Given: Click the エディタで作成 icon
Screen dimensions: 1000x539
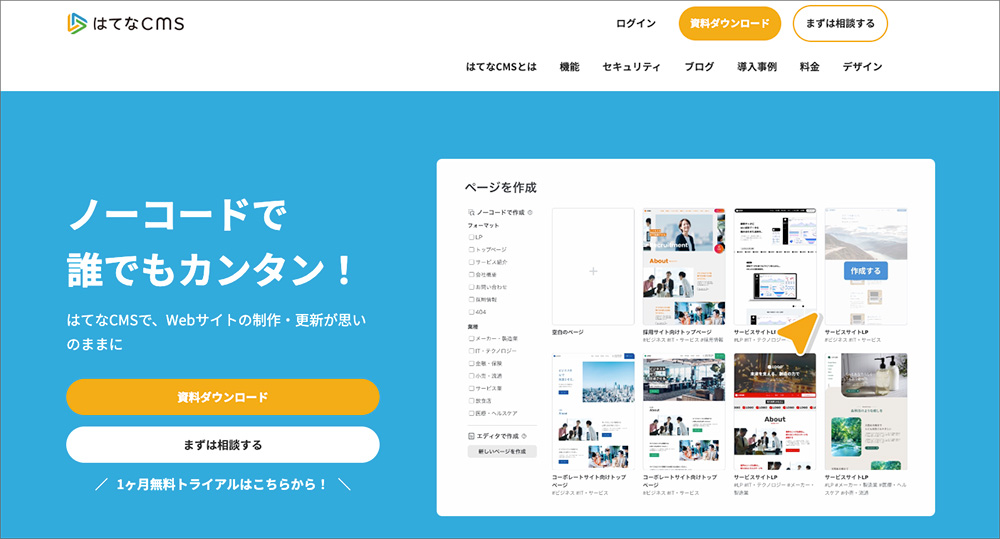Looking at the screenshot, I should (471, 436).
